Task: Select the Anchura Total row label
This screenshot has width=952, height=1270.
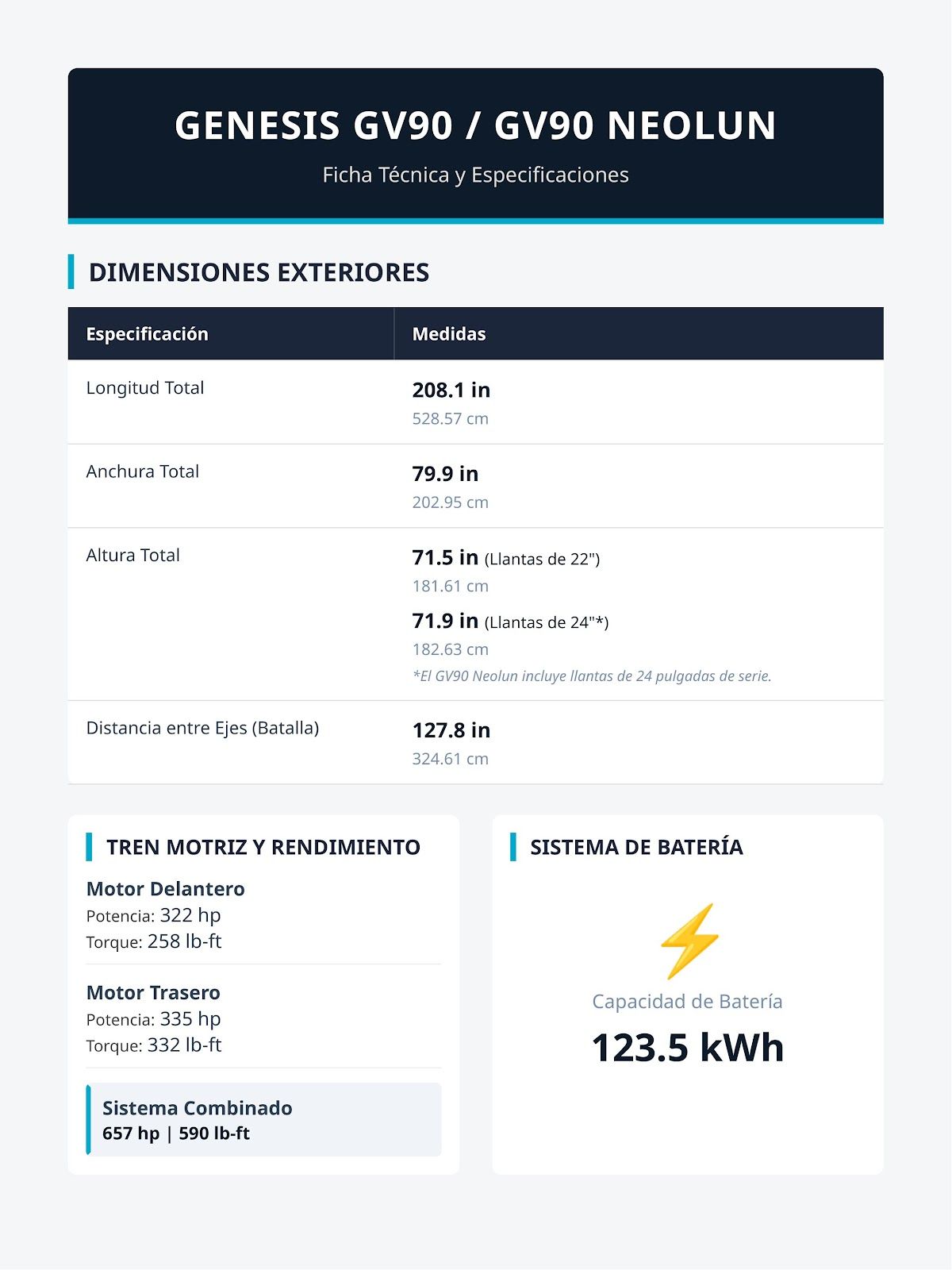Action: (143, 471)
